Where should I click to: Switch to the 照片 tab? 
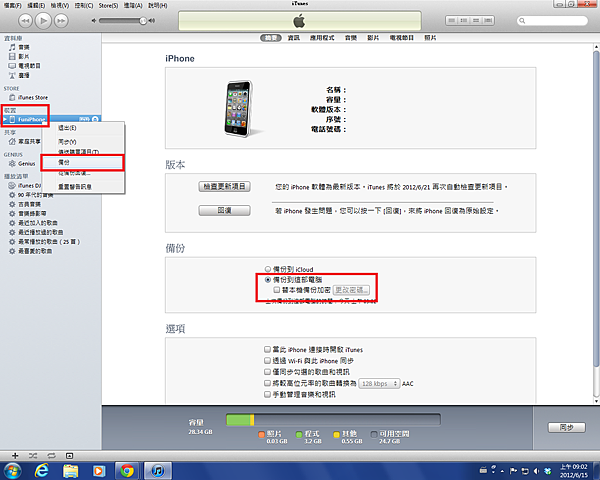click(430, 38)
